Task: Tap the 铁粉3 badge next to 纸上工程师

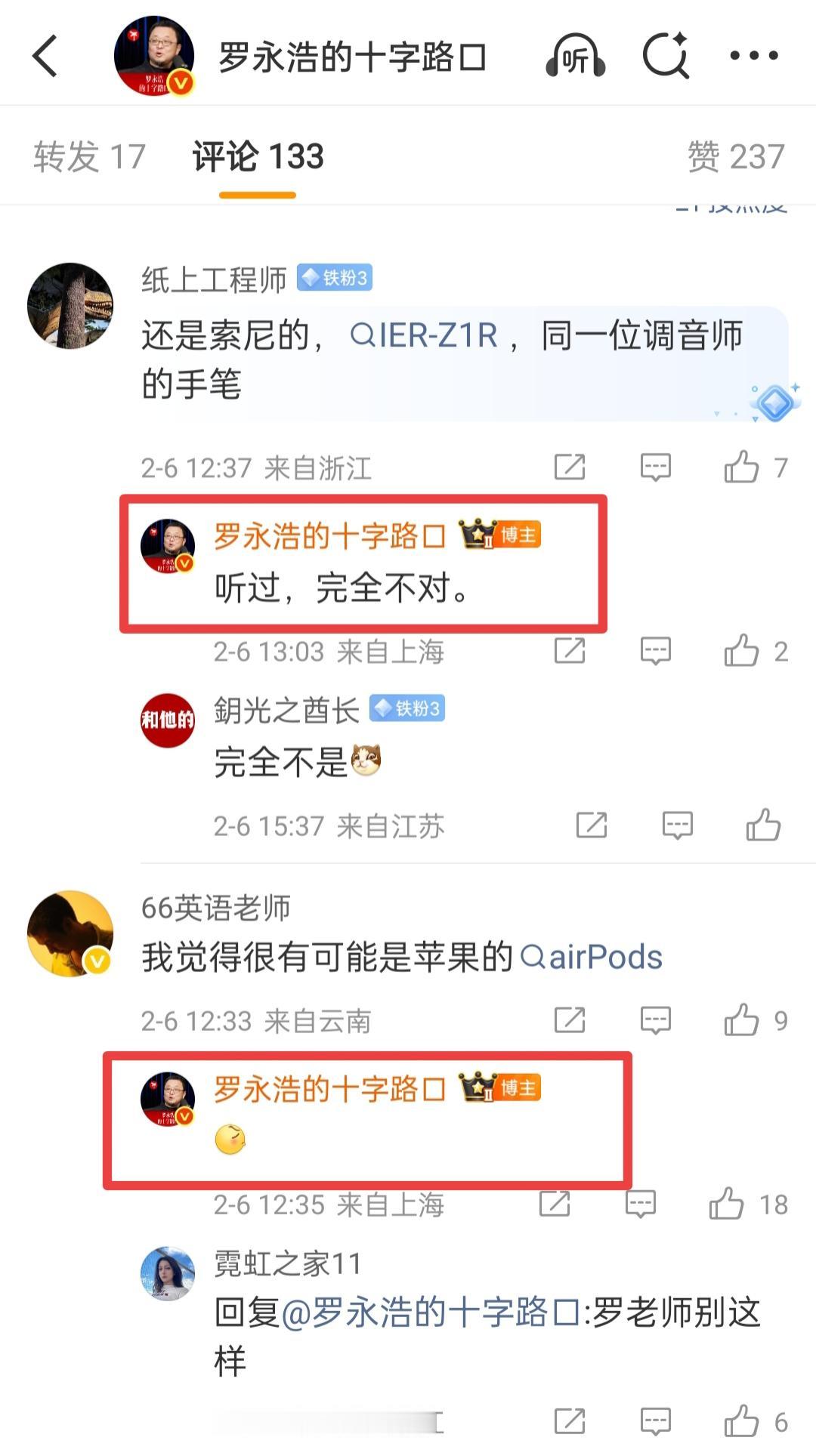Action: (x=334, y=278)
